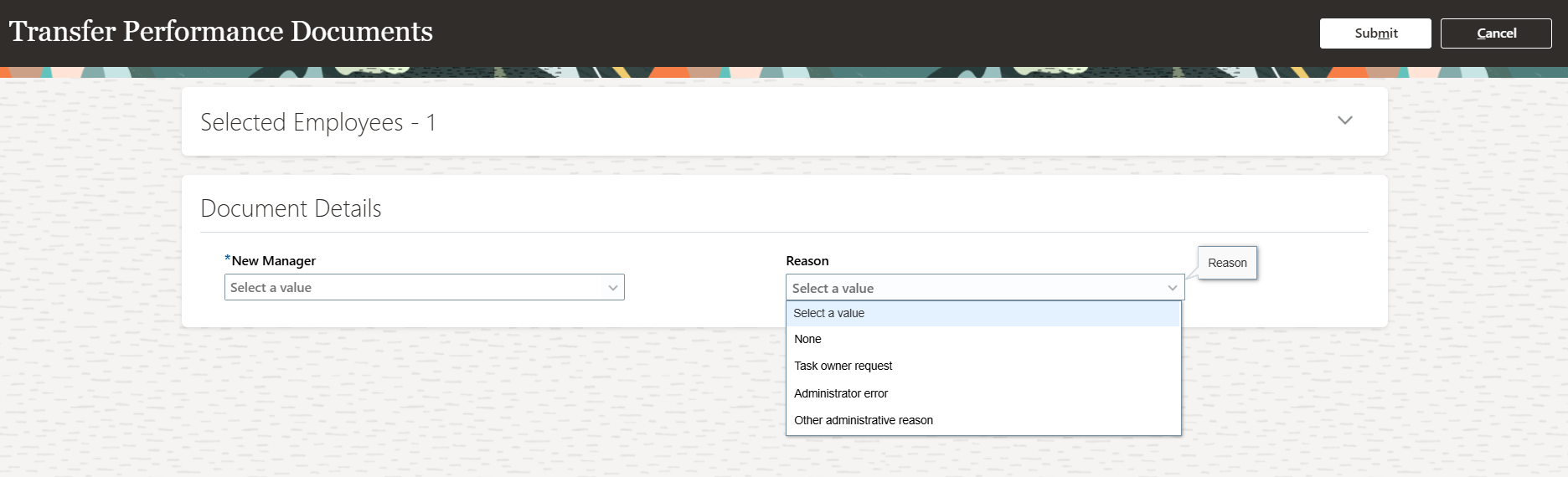
Task: Select 'Other administrative reason' option
Action: [x=983, y=420]
